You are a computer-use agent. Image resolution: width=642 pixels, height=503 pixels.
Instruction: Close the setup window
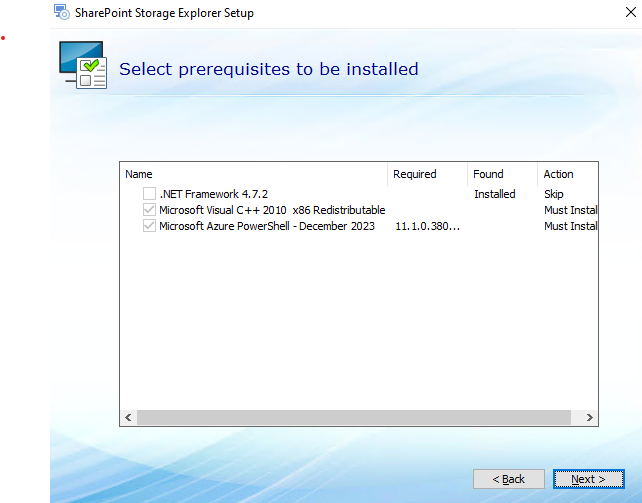click(631, 12)
